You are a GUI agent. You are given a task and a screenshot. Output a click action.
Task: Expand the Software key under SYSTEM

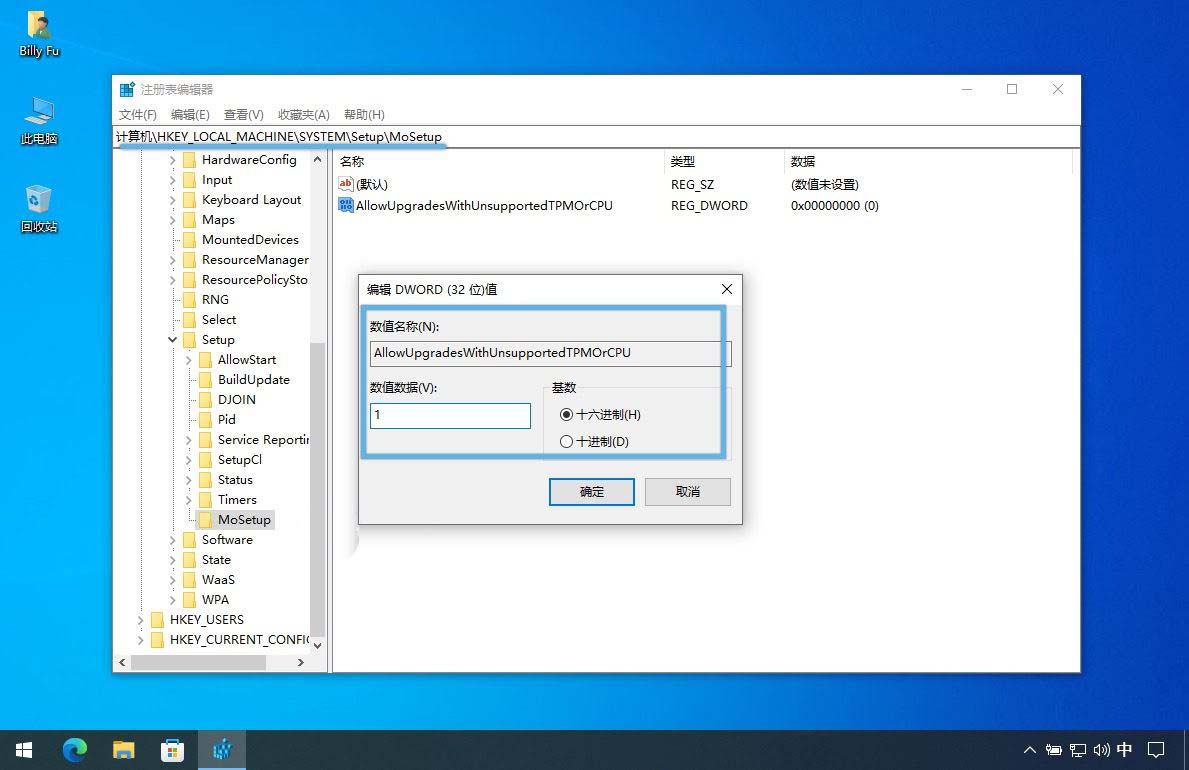(x=172, y=539)
